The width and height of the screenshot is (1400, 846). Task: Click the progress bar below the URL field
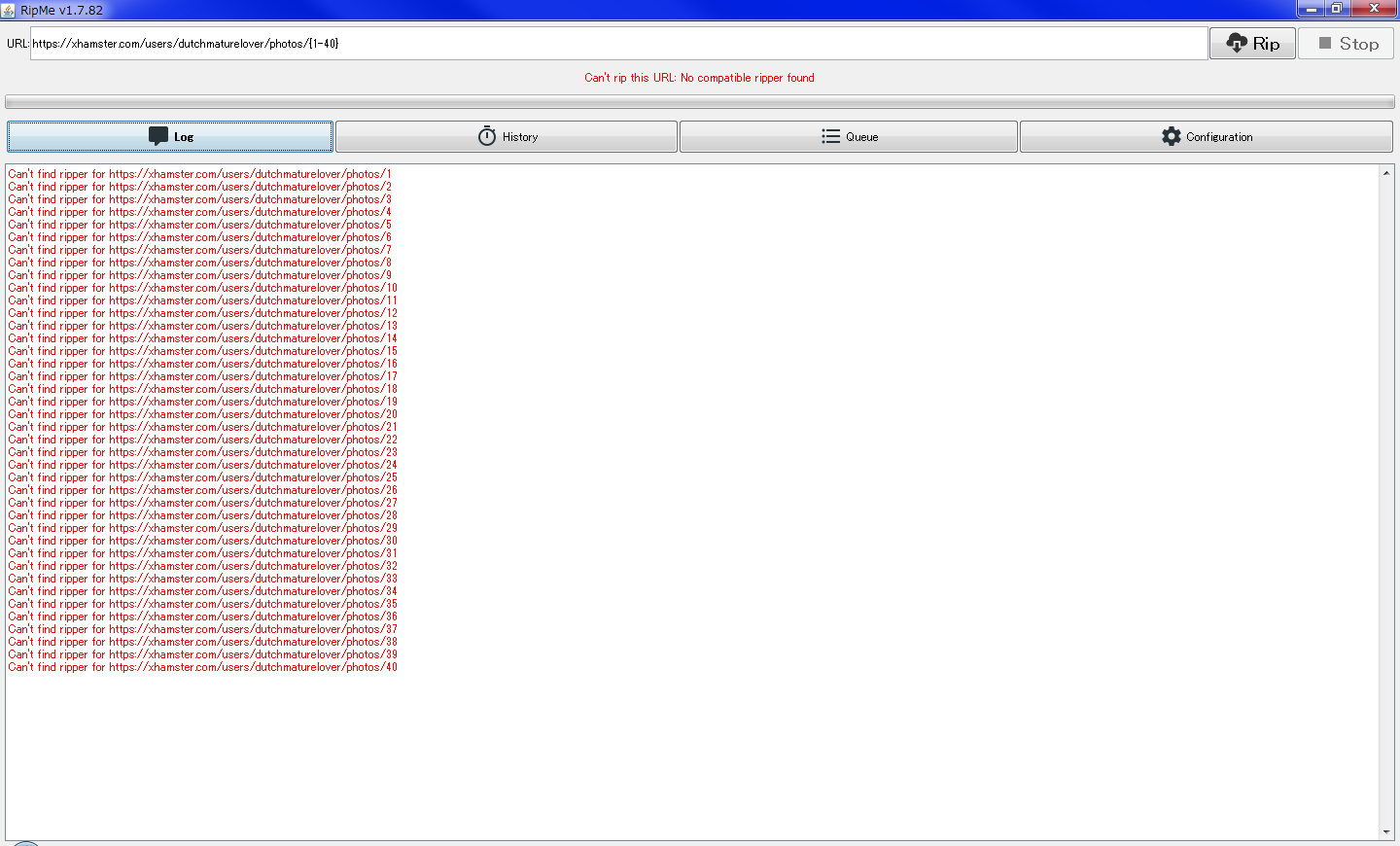pos(700,101)
